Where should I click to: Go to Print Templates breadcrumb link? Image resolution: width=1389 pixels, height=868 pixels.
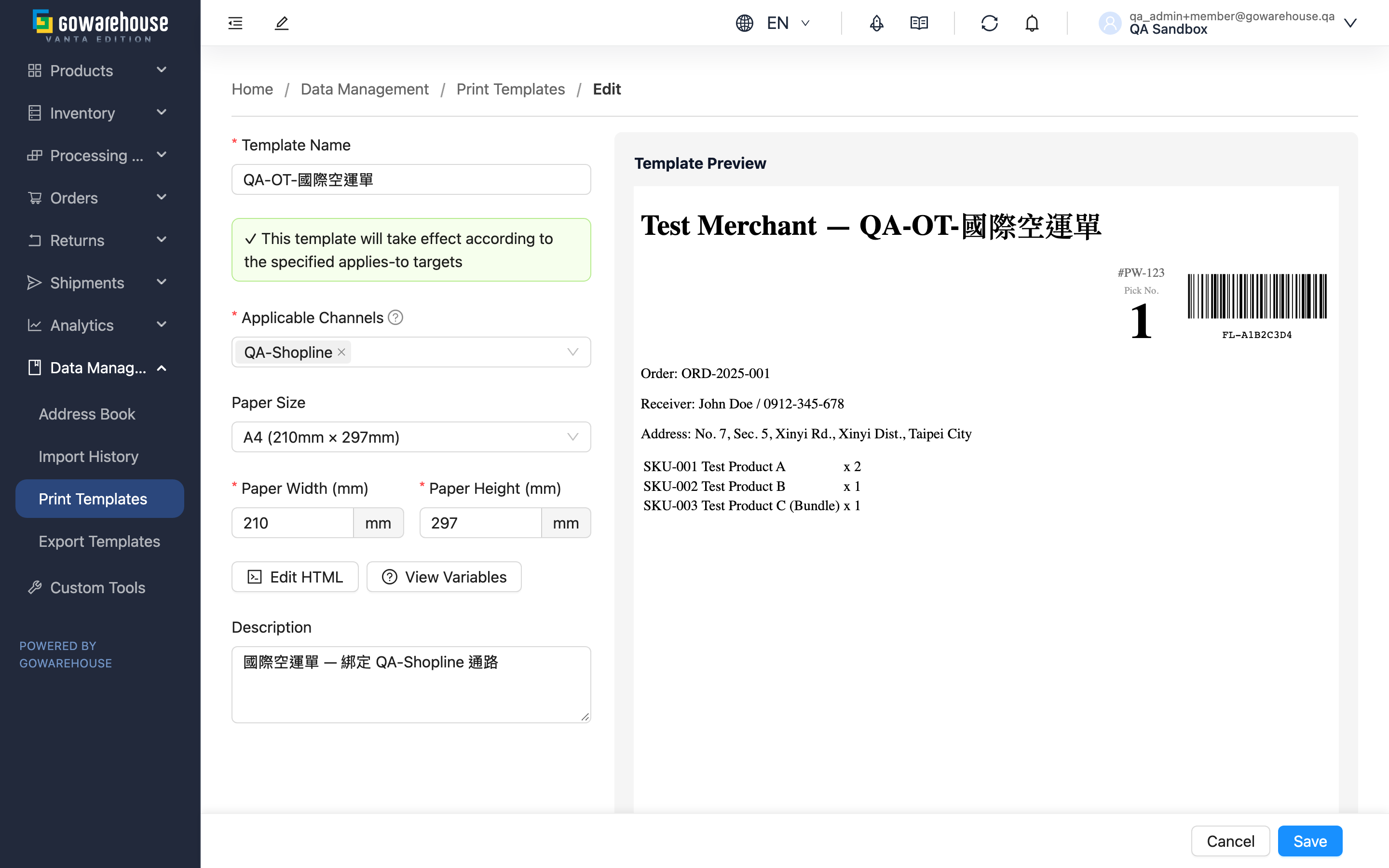pos(510,89)
